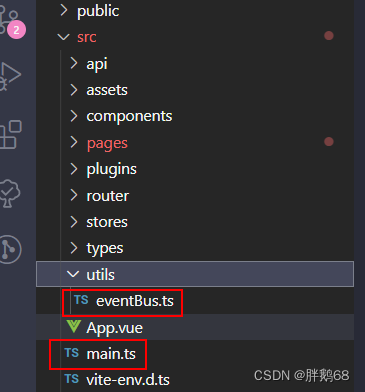The image size is (365, 392).
Task: Click the modified dot on src row
Action: coord(329,36)
